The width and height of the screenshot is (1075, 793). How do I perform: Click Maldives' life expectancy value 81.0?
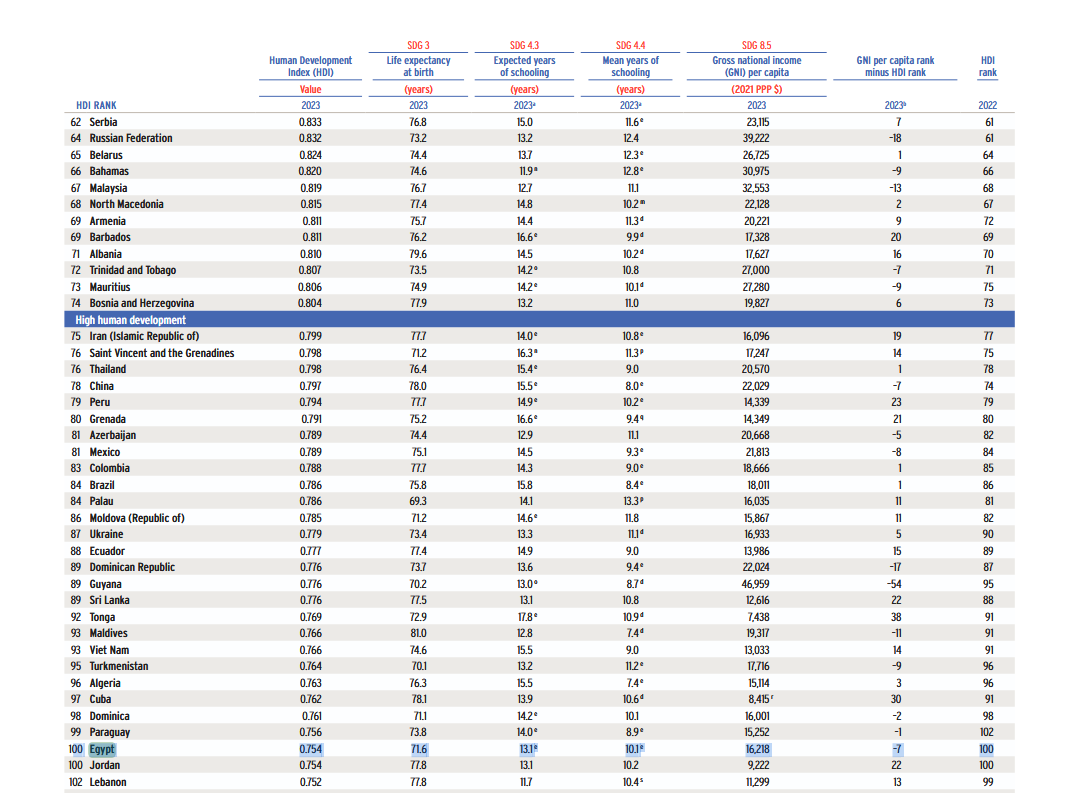click(418, 633)
